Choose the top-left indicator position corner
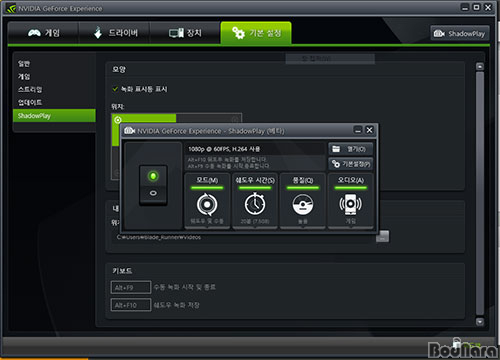Viewport: 500px width, 360px height. pyautogui.click(x=118, y=120)
